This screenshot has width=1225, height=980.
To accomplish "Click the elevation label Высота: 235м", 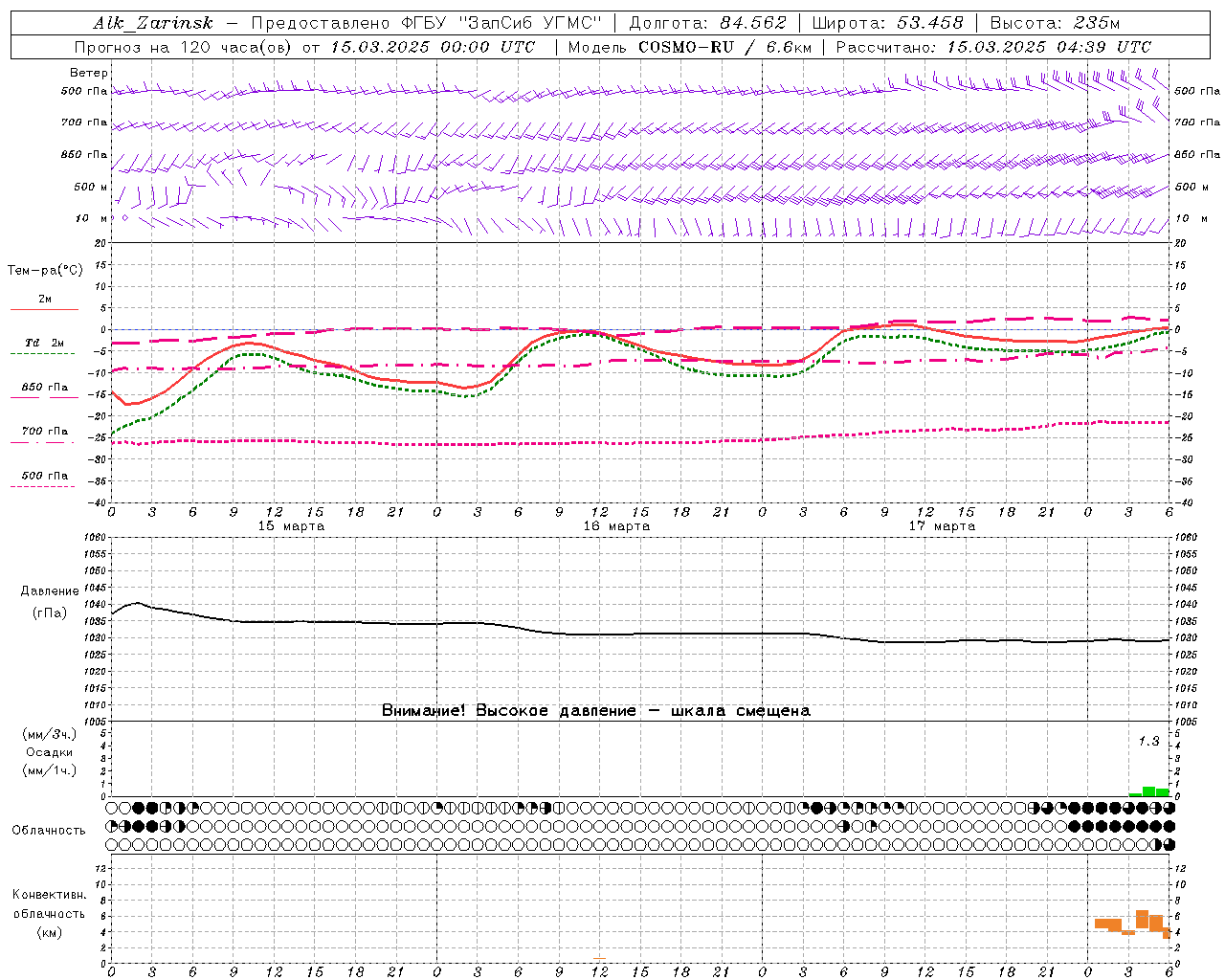I will coord(1055,23).
